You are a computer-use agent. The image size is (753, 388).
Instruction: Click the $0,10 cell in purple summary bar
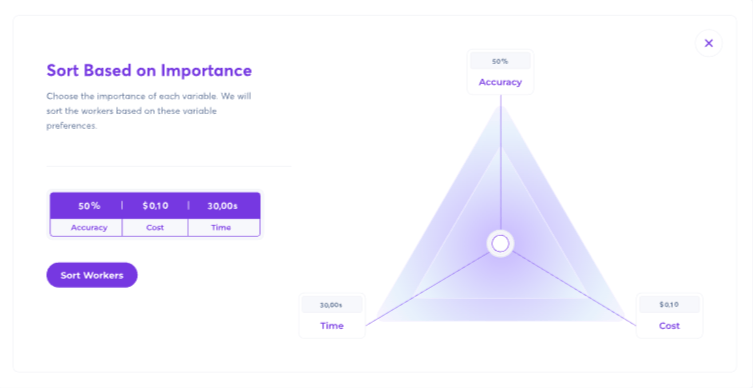click(x=155, y=206)
